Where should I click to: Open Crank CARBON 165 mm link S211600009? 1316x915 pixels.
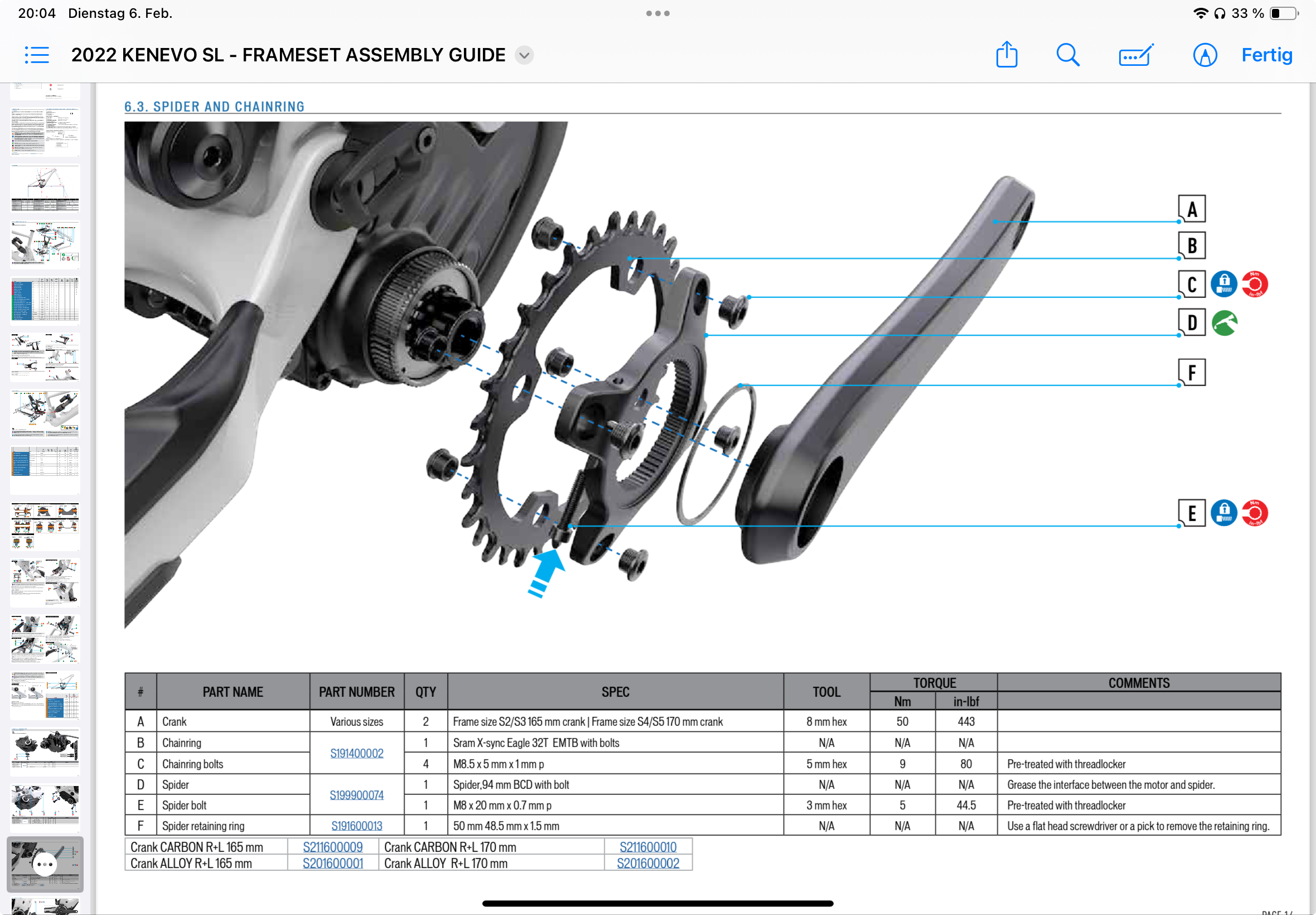333,847
